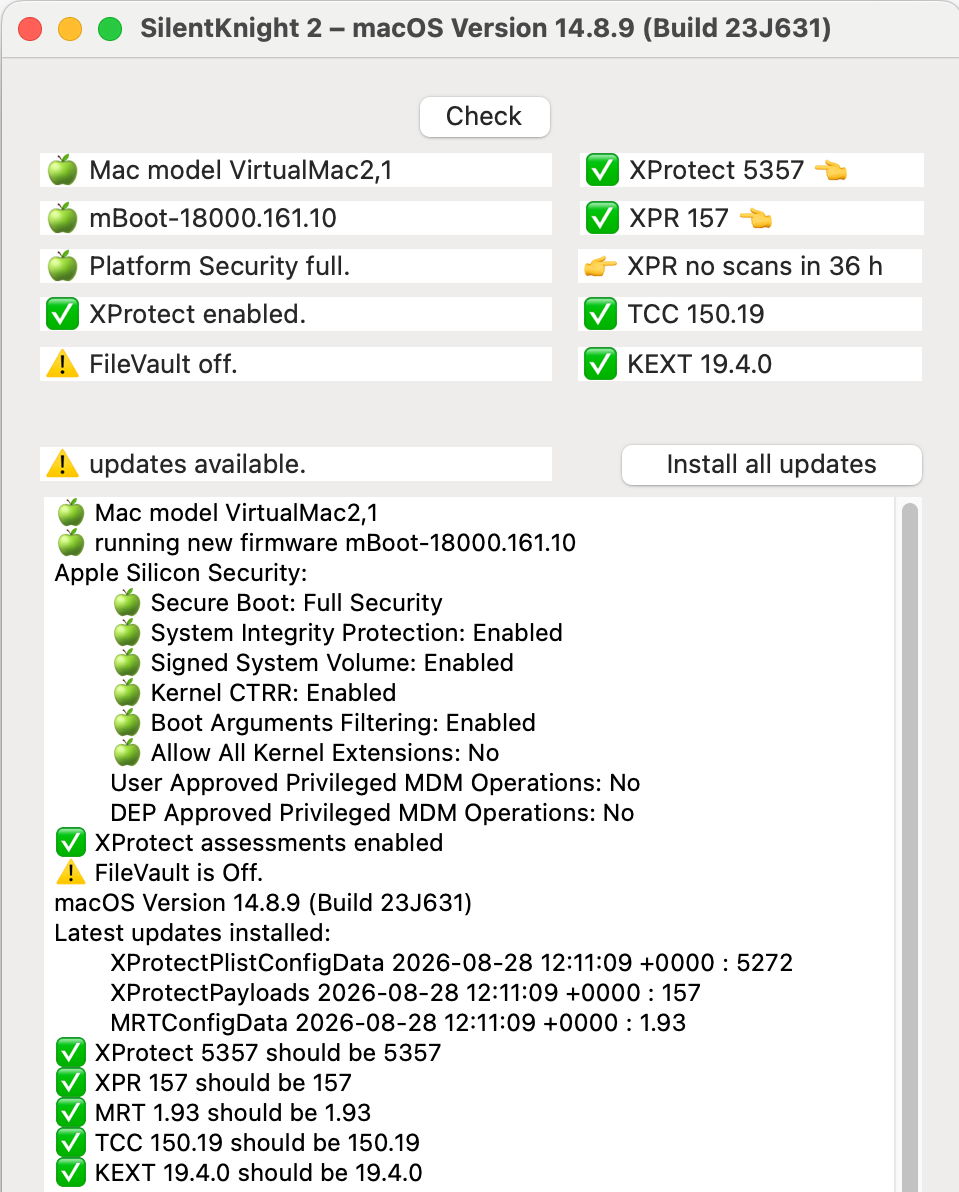Click apple icon beside System Integrity Protection line
Viewport: 959px width, 1192px height.
[x=127, y=632]
